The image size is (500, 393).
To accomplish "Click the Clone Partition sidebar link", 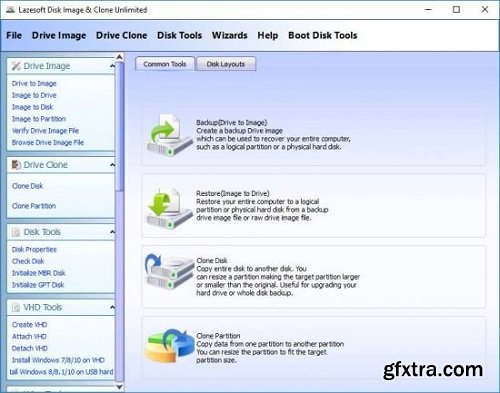I will click(34, 206).
